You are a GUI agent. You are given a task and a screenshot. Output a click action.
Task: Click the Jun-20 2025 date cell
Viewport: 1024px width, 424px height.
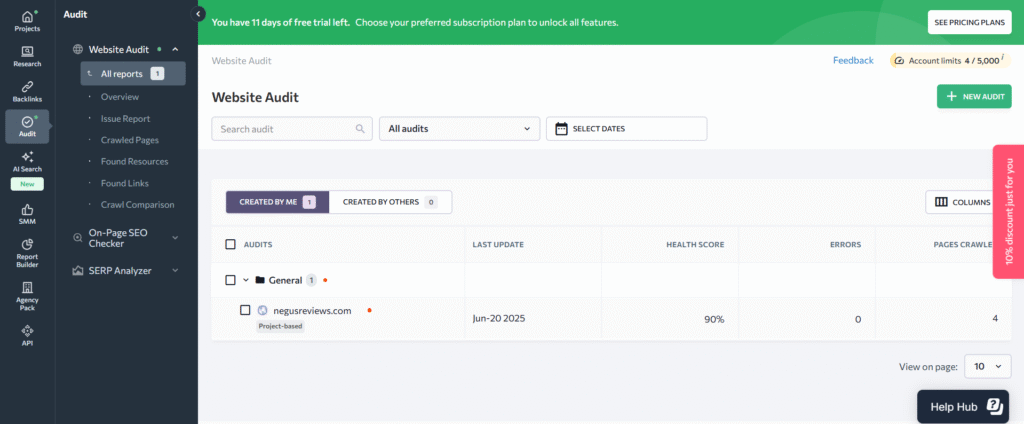tap(499, 319)
